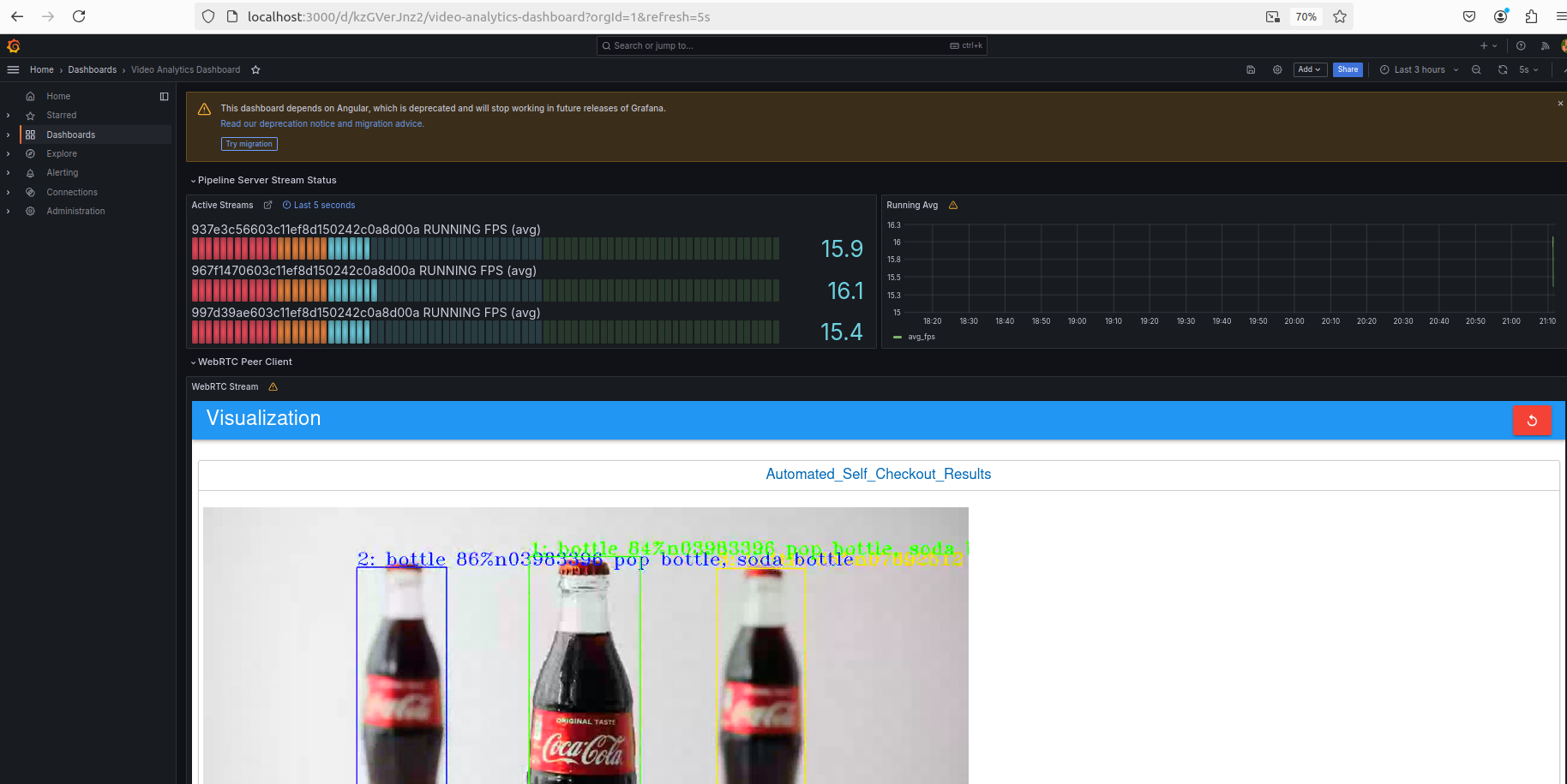This screenshot has width=1567, height=784.
Task: Click the 15.4 FPS value
Action: click(x=842, y=332)
